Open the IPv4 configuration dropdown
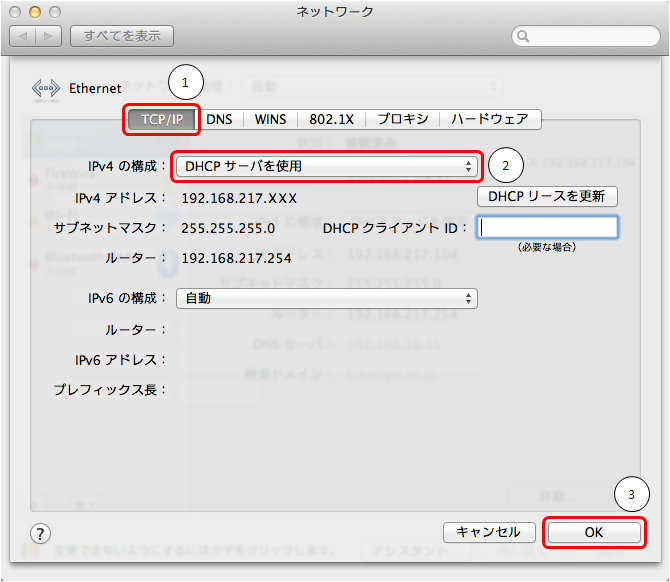 click(326, 166)
